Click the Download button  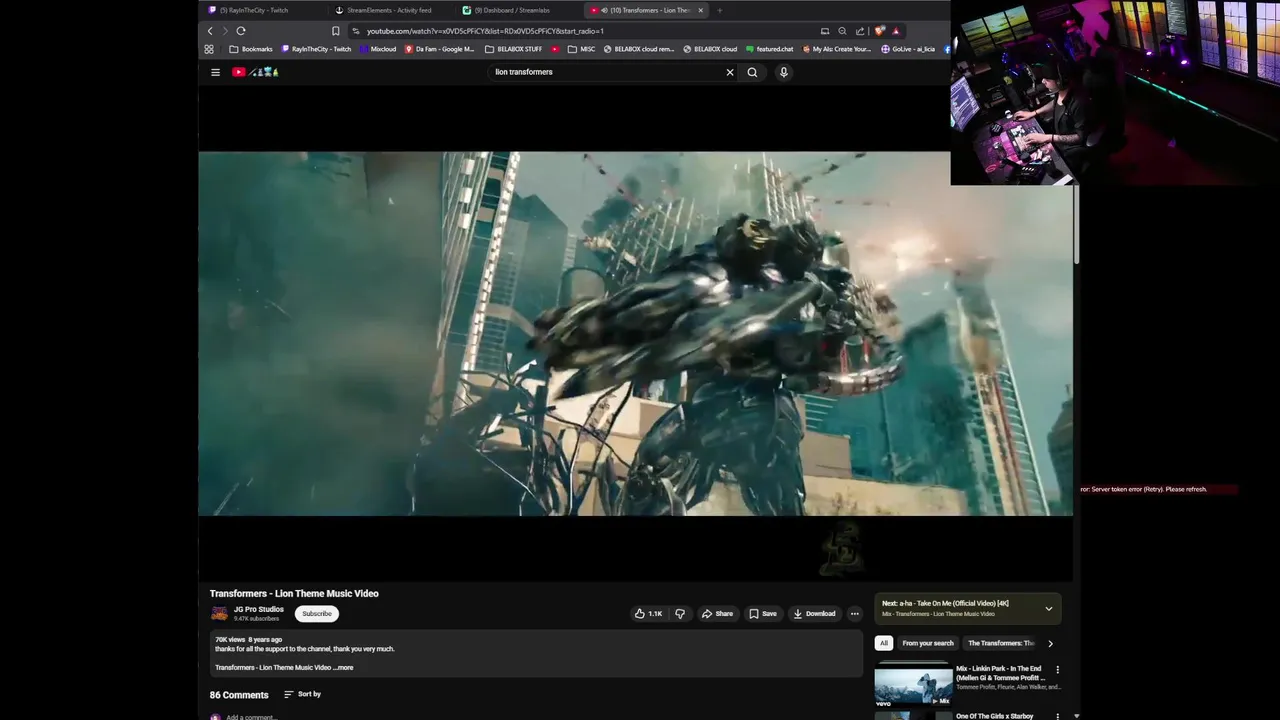[x=814, y=614]
